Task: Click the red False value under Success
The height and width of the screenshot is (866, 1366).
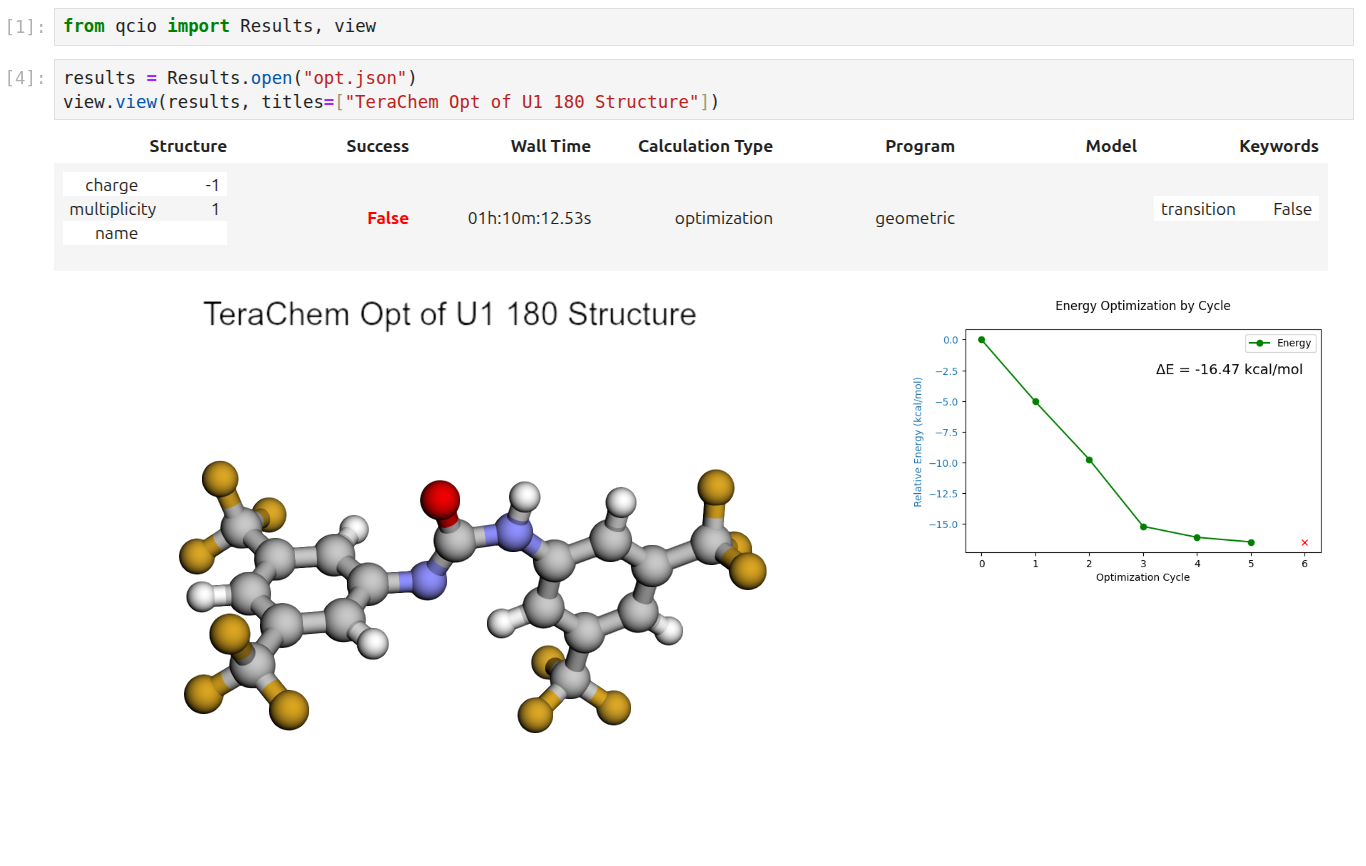Action: tap(388, 218)
